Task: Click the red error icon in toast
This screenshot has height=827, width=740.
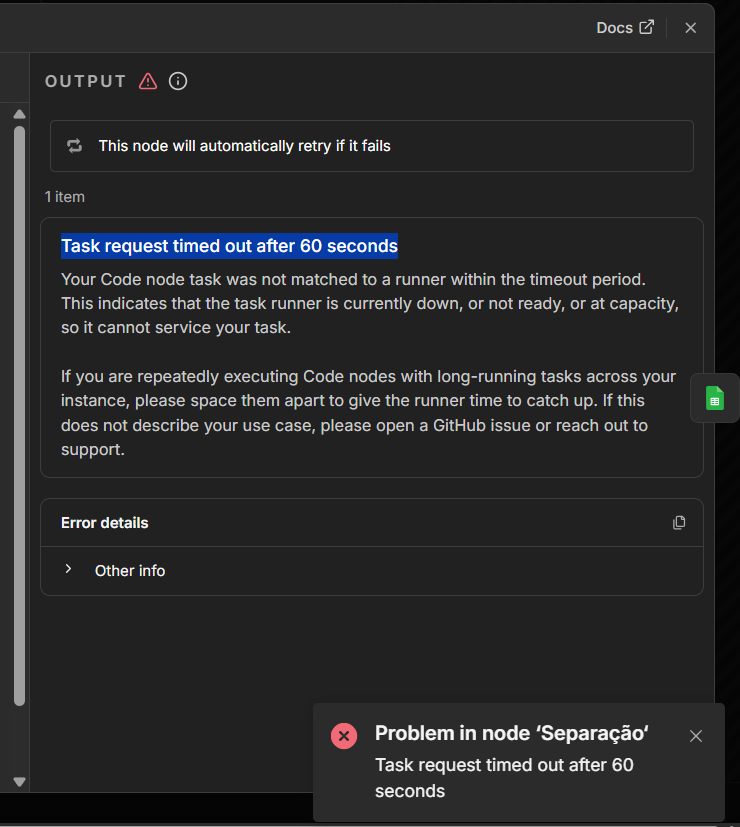Action: [344, 736]
